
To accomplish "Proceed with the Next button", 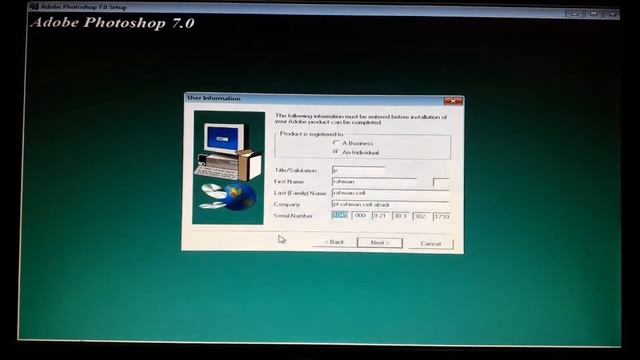I will click(x=380, y=243).
